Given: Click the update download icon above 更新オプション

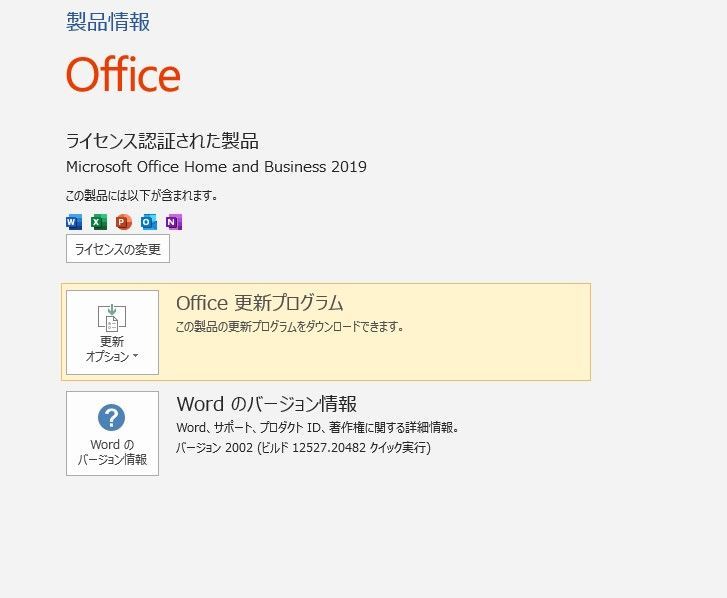Looking at the screenshot, I should 112,317.
